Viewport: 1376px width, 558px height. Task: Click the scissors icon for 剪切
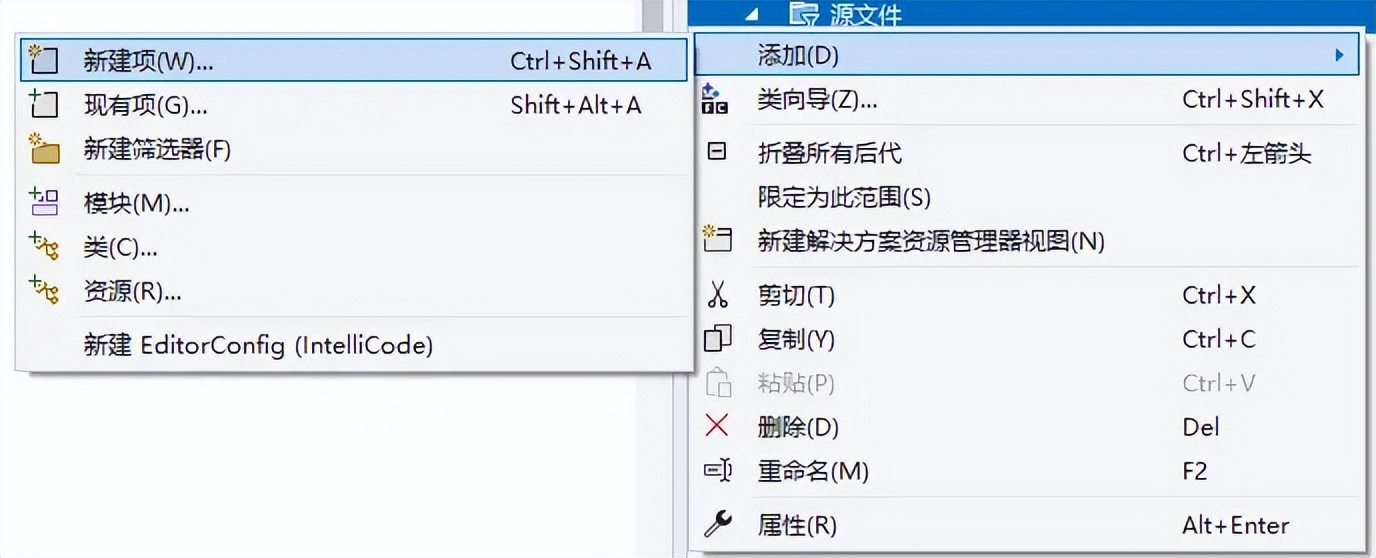click(717, 295)
